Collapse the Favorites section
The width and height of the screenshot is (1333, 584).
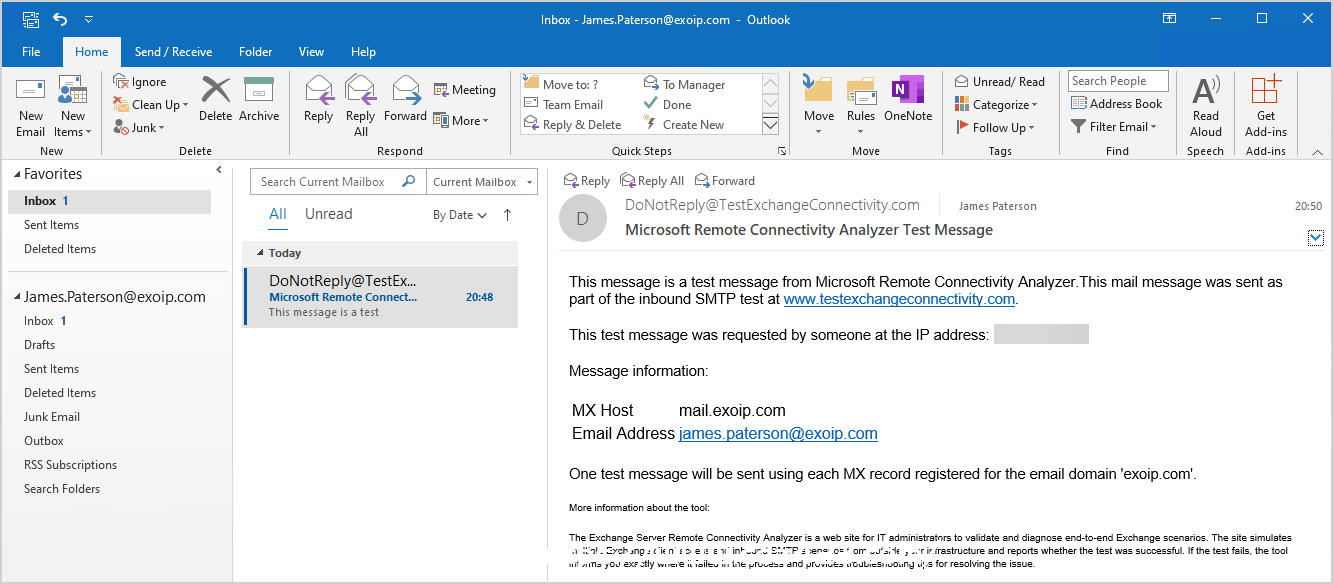[16, 174]
